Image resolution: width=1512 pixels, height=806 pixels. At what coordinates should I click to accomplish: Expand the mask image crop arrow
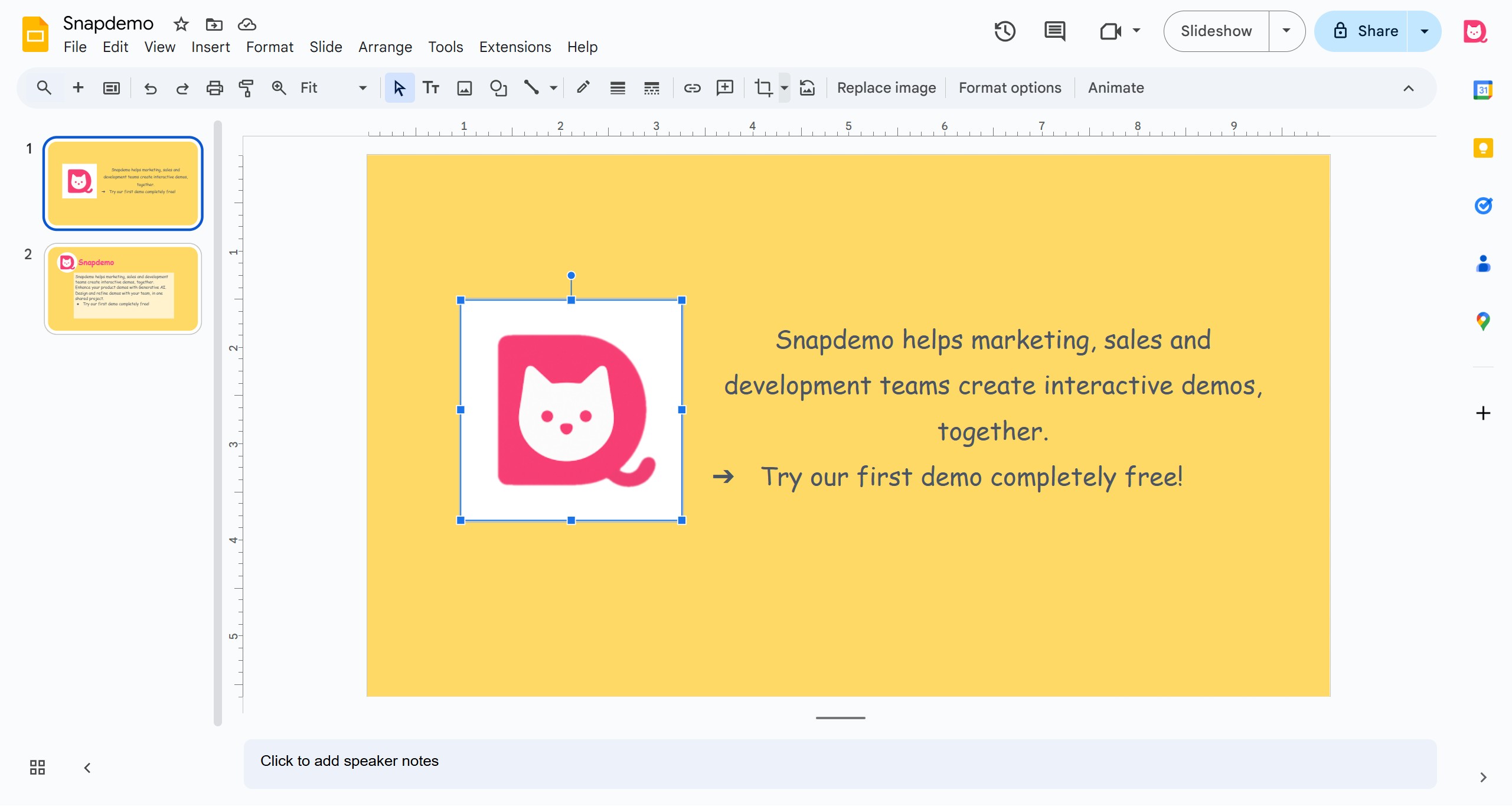[784, 88]
